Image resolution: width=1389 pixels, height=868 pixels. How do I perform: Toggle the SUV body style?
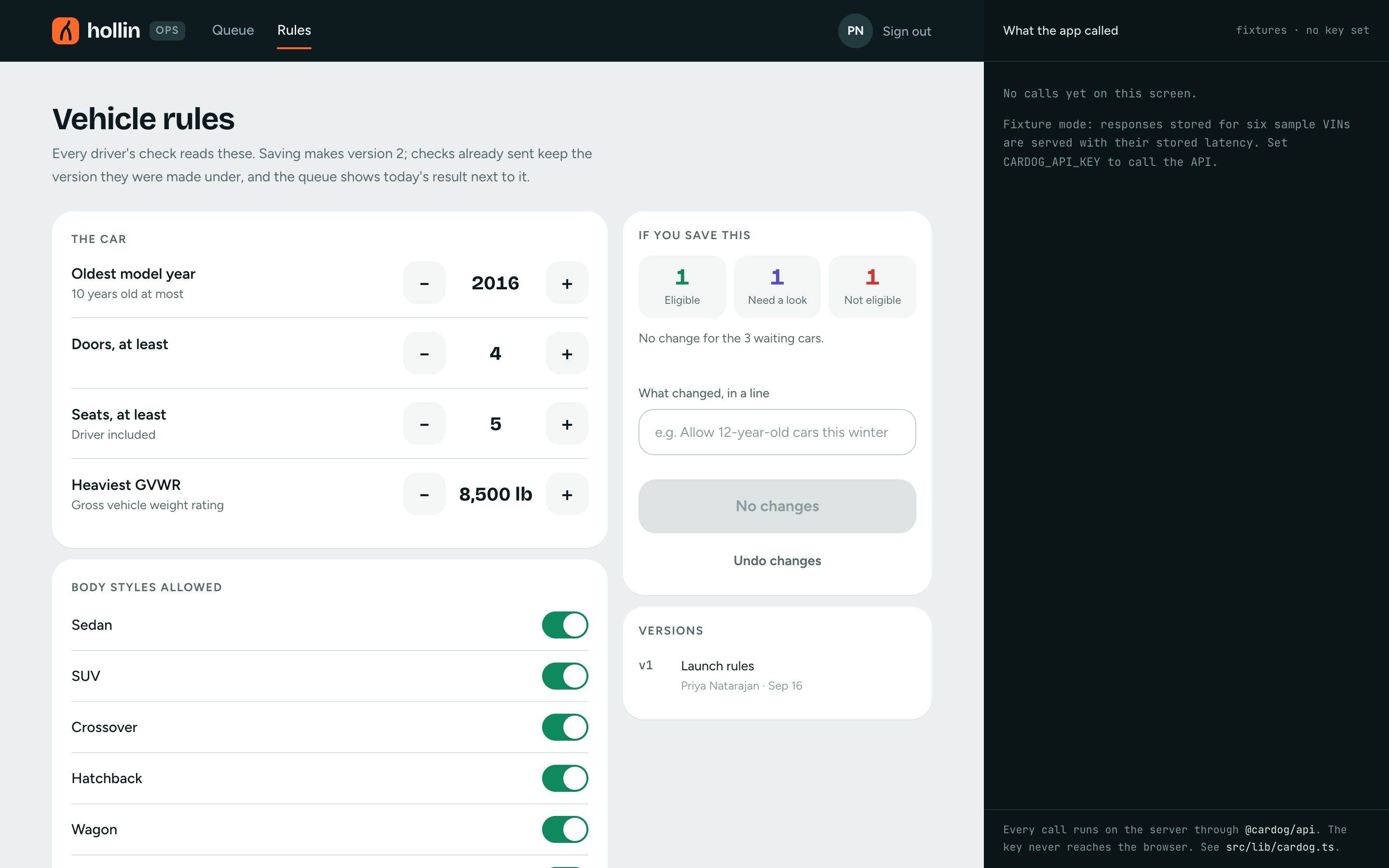click(x=565, y=676)
